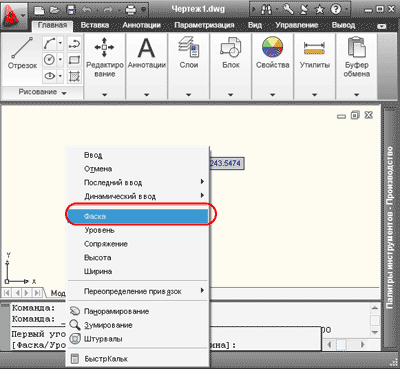Select the polyline drawing tool
Viewport: 400px width, 369px height.
pyautogui.click(x=50, y=43)
